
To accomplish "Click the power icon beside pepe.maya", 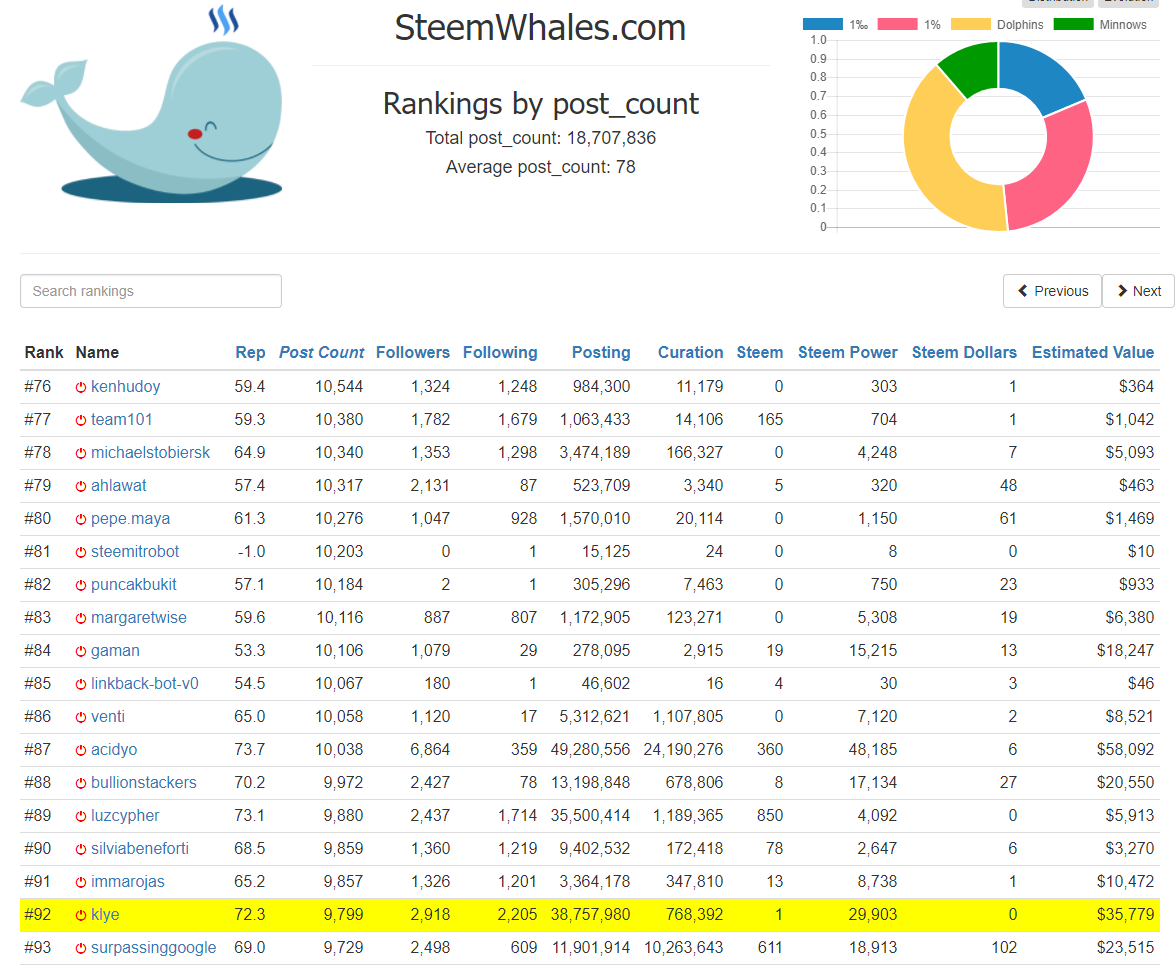I will pos(81,519).
